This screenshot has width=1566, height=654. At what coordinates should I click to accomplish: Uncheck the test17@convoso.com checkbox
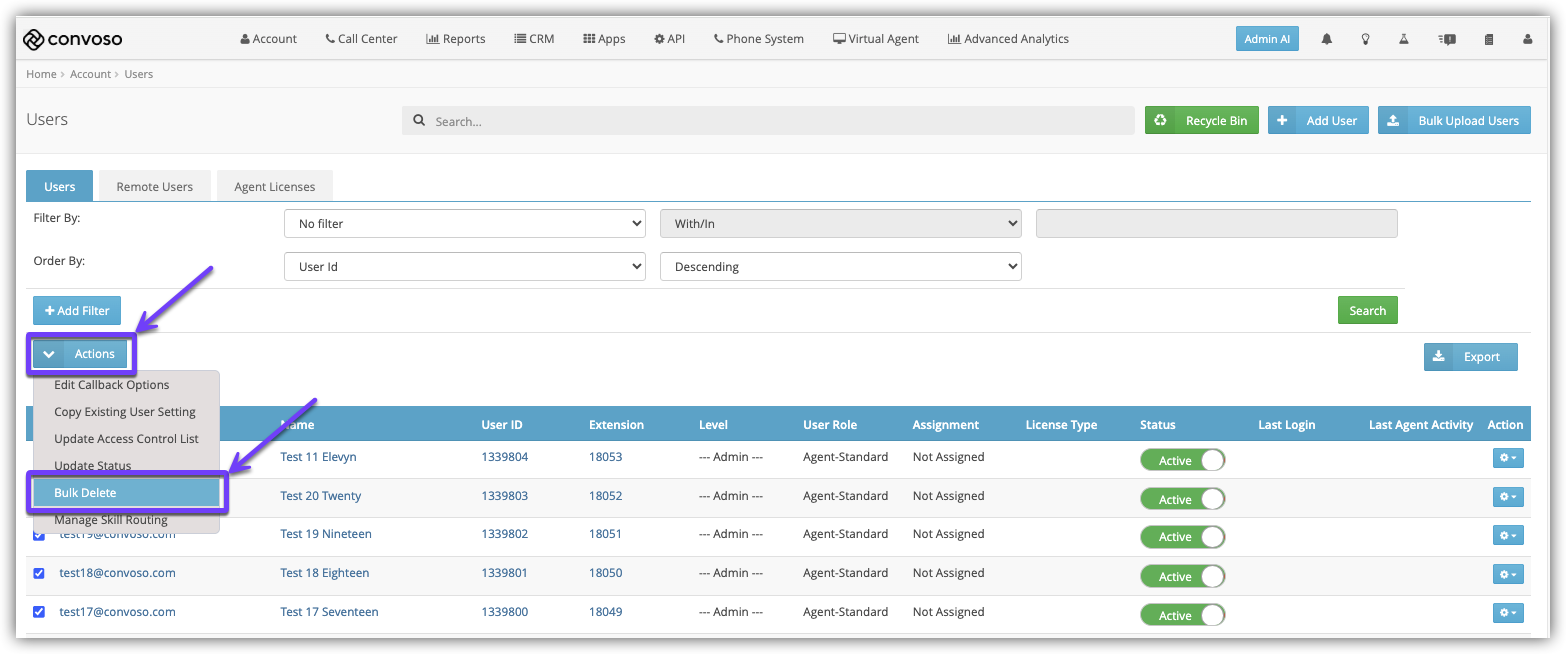click(x=39, y=611)
